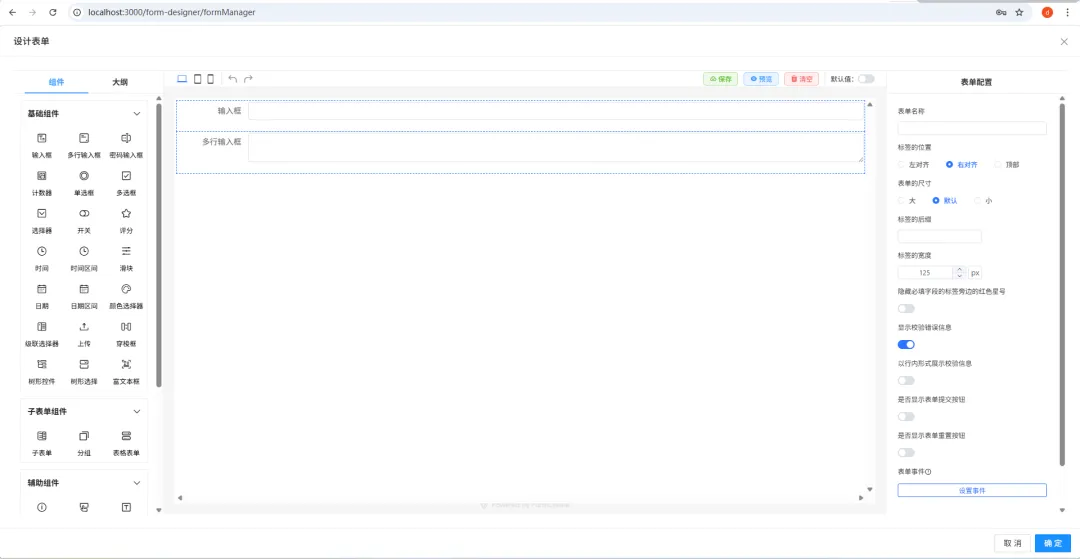
Task: Choose 左对齐 label position radio
Action: (902, 165)
